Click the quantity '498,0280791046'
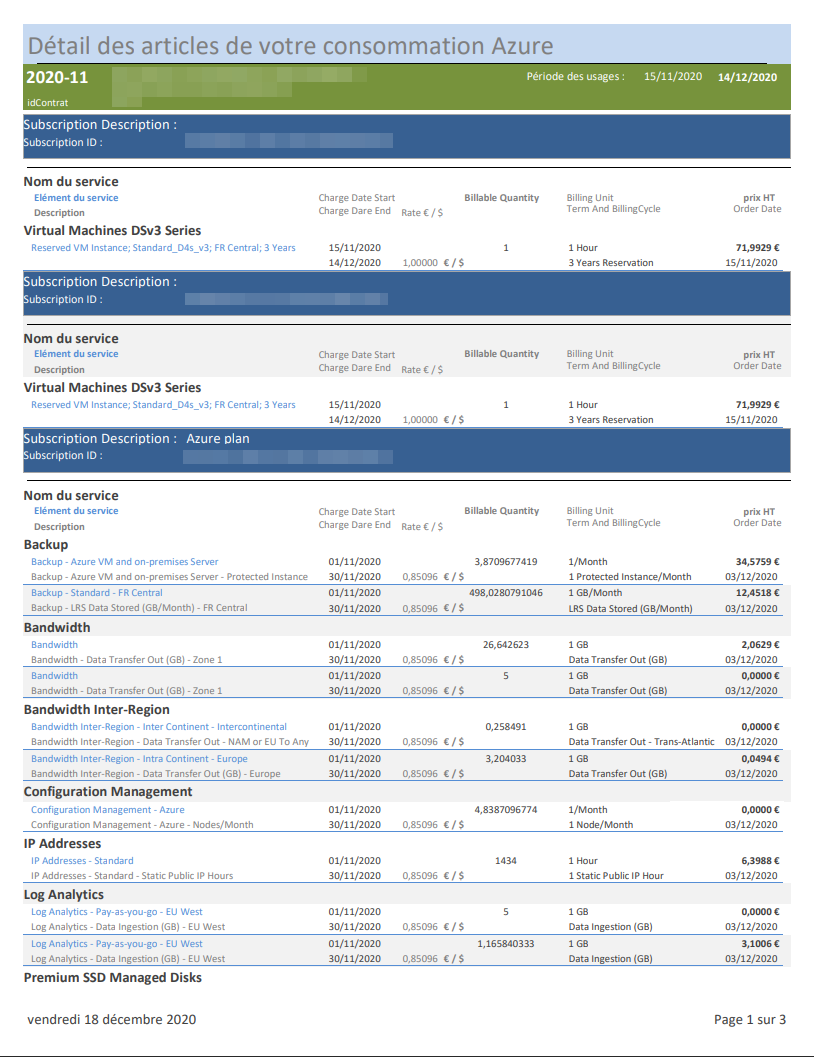 click(505, 593)
